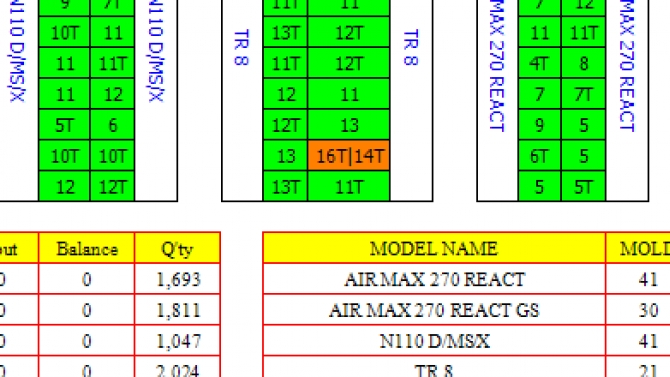
Task: Select the Balance column header
Action: tap(87, 248)
